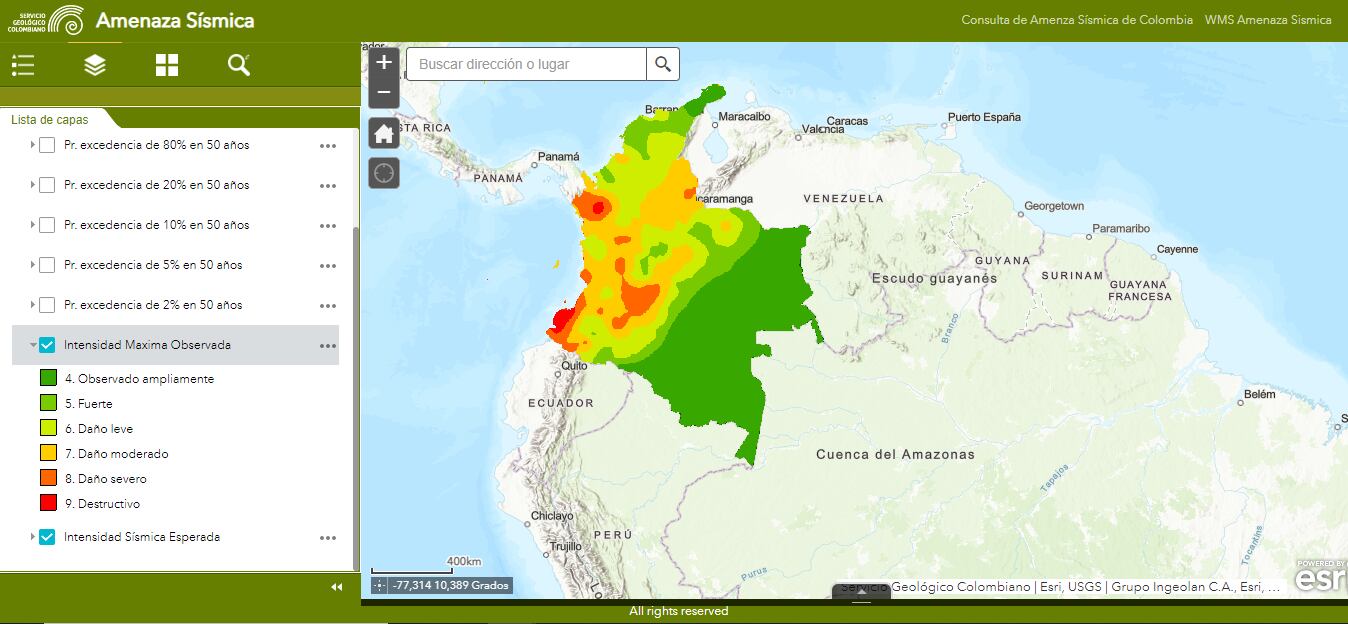Return to default extent with home icon
1348x624 pixels.
384,132
